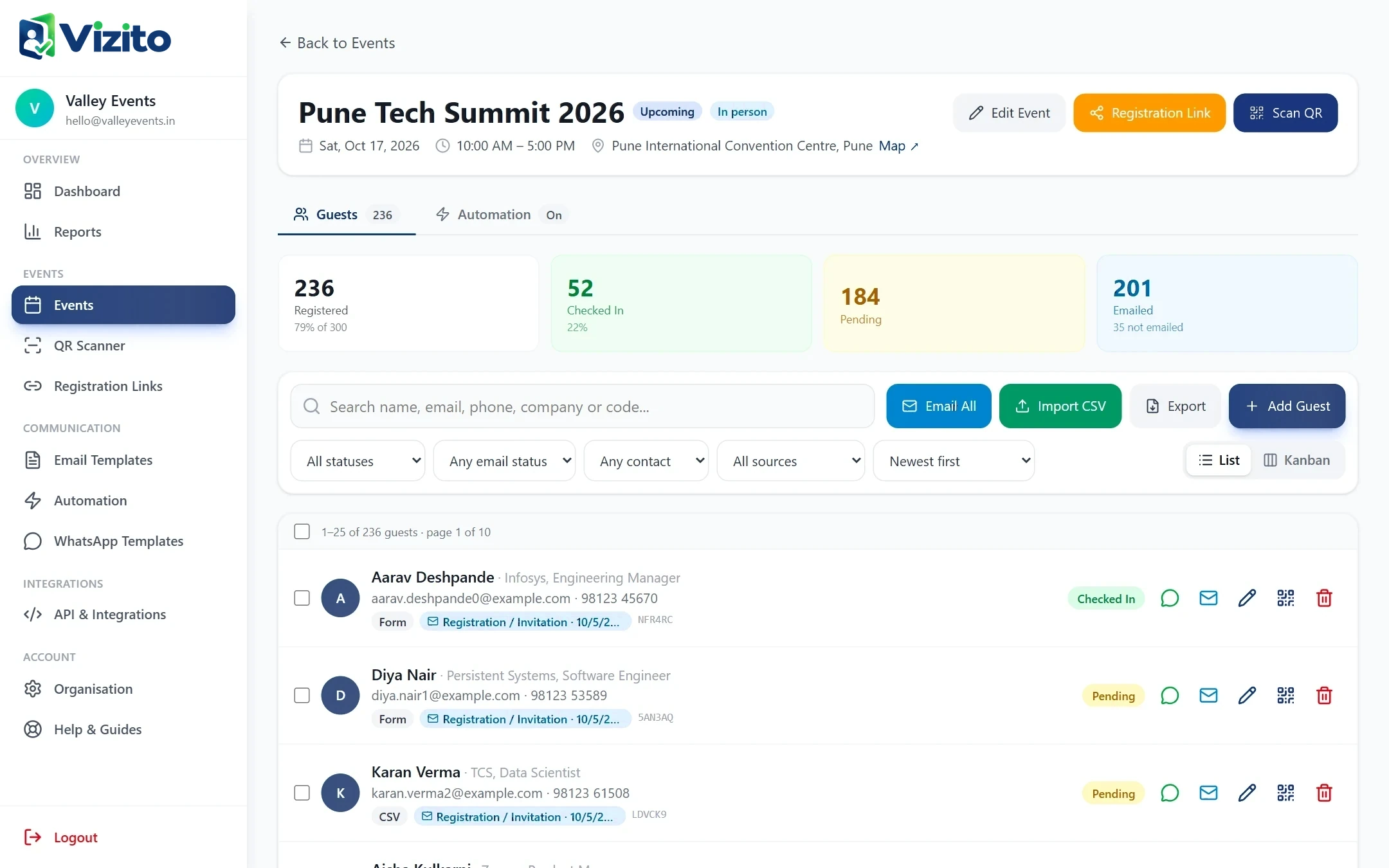Image resolution: width=1389 pixels, height=868 pixels.
Task: Tick the select-all guests checkbox
Action: [x=302, y=532]
